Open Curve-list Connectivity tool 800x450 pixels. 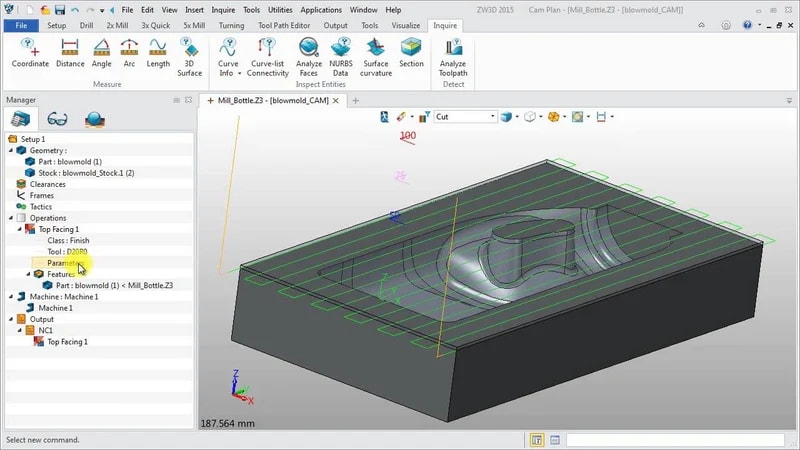tap(267, 57)
